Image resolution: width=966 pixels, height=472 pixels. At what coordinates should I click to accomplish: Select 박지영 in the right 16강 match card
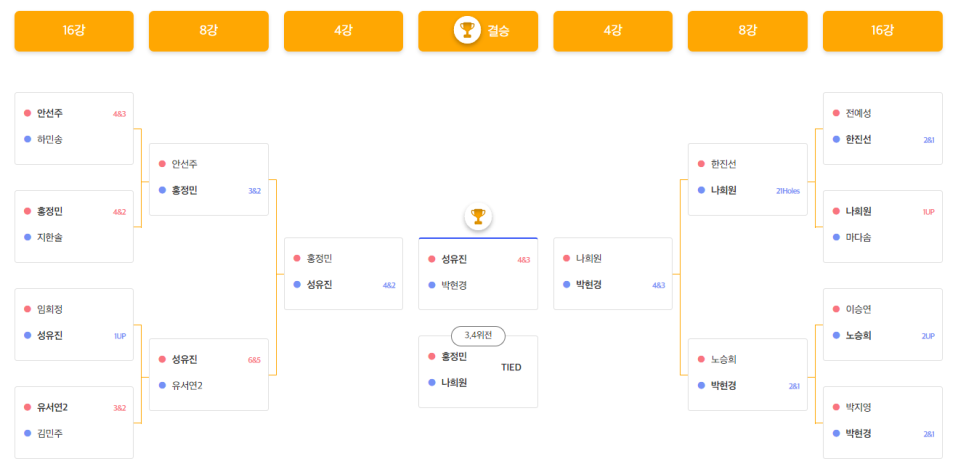click(858, 407)
